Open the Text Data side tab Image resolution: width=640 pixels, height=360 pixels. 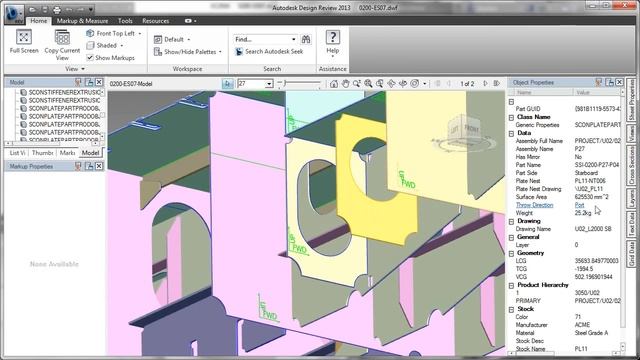[x=631, y=224]
